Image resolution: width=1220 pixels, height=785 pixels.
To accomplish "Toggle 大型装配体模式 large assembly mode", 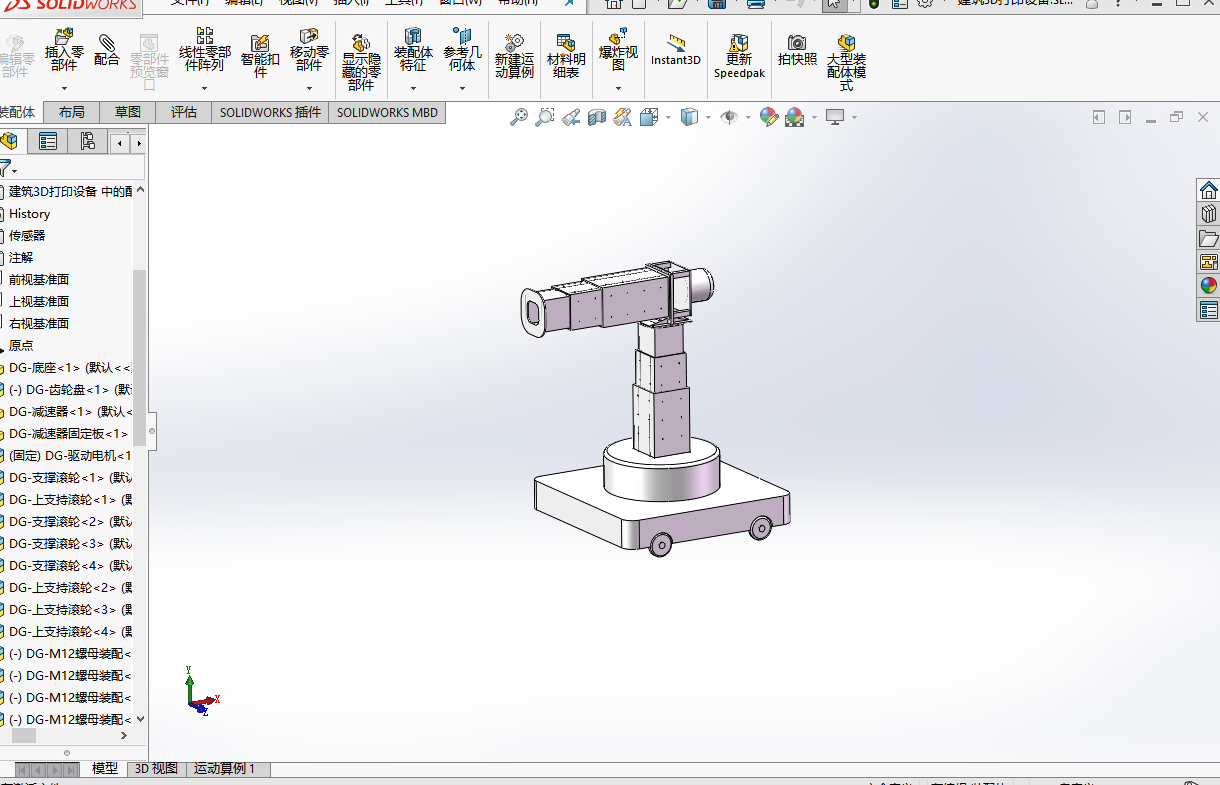I will (x=846, y=56).
